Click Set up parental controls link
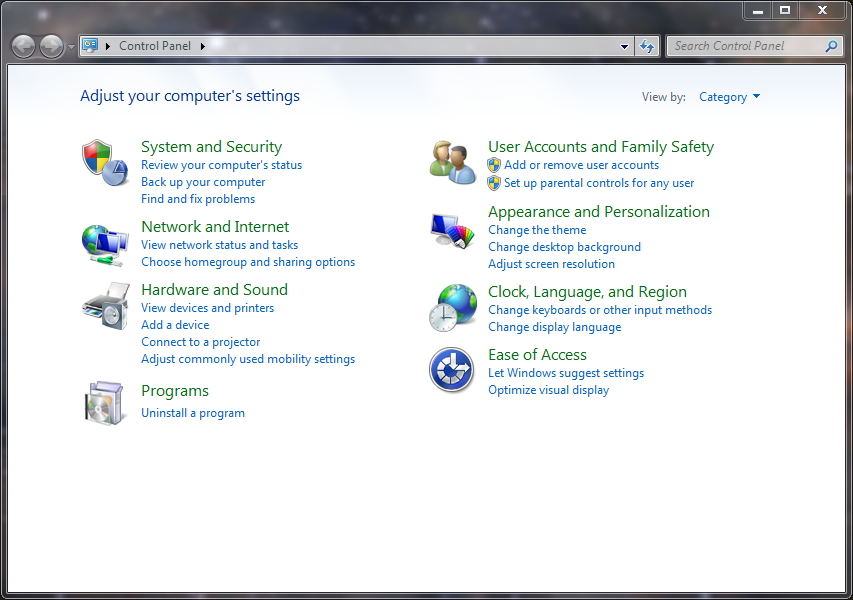The height and width of the screenshot is (600, 853). point(599,183)
